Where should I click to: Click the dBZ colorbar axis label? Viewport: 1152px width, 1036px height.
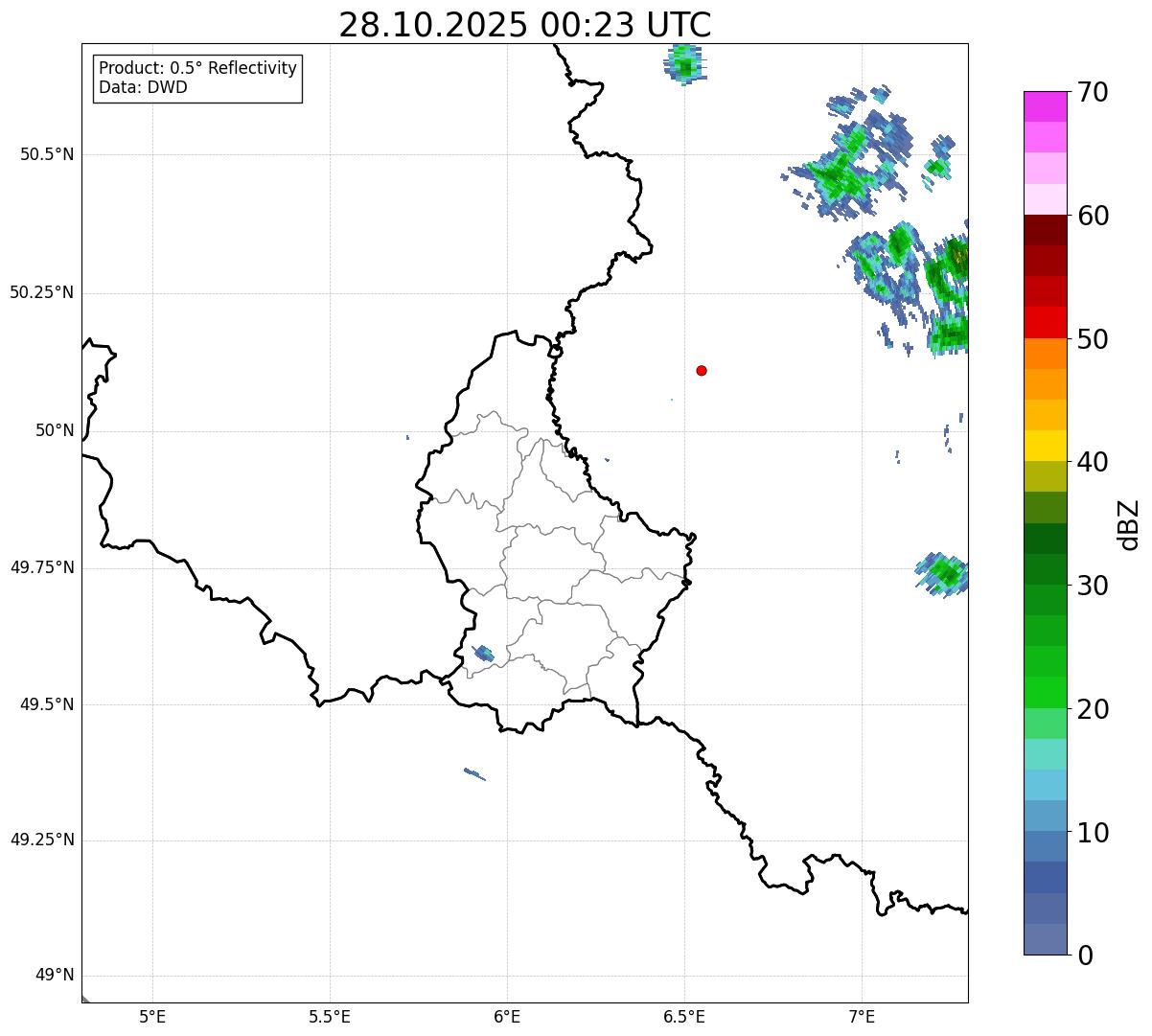point(1129,524)
